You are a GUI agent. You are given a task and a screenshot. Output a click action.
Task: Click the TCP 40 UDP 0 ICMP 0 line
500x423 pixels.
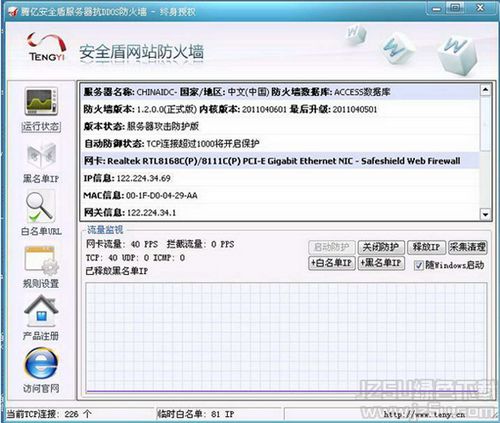click(x=135, y=258)
